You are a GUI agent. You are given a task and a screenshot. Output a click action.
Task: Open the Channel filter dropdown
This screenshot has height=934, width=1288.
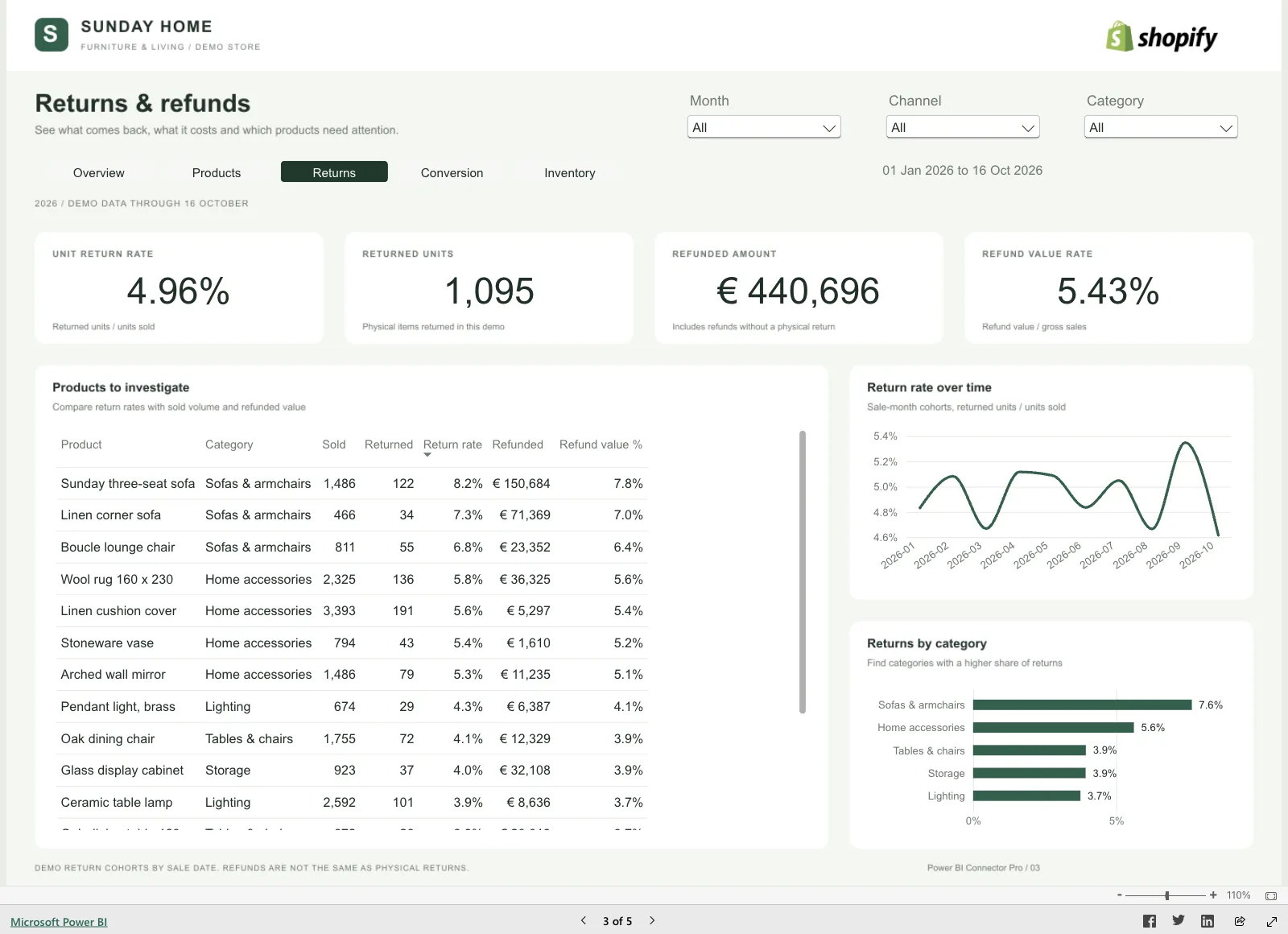click(x=963, y=127)
